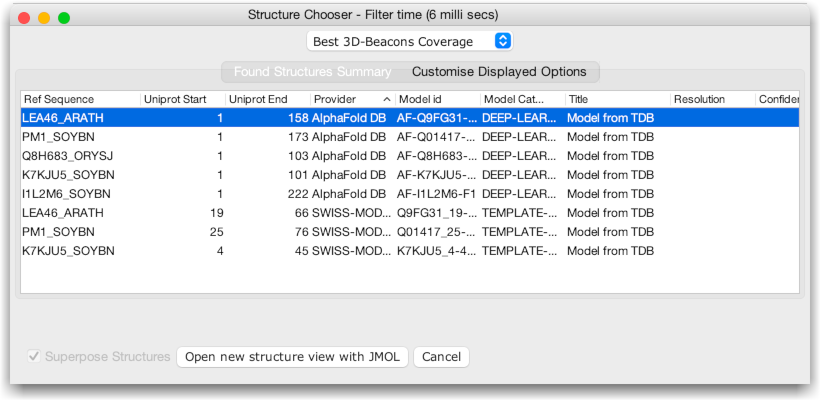This screenshot has height=400, width=820.
Task: Click the sort arrow in Provider header
Action: (387, 100)
